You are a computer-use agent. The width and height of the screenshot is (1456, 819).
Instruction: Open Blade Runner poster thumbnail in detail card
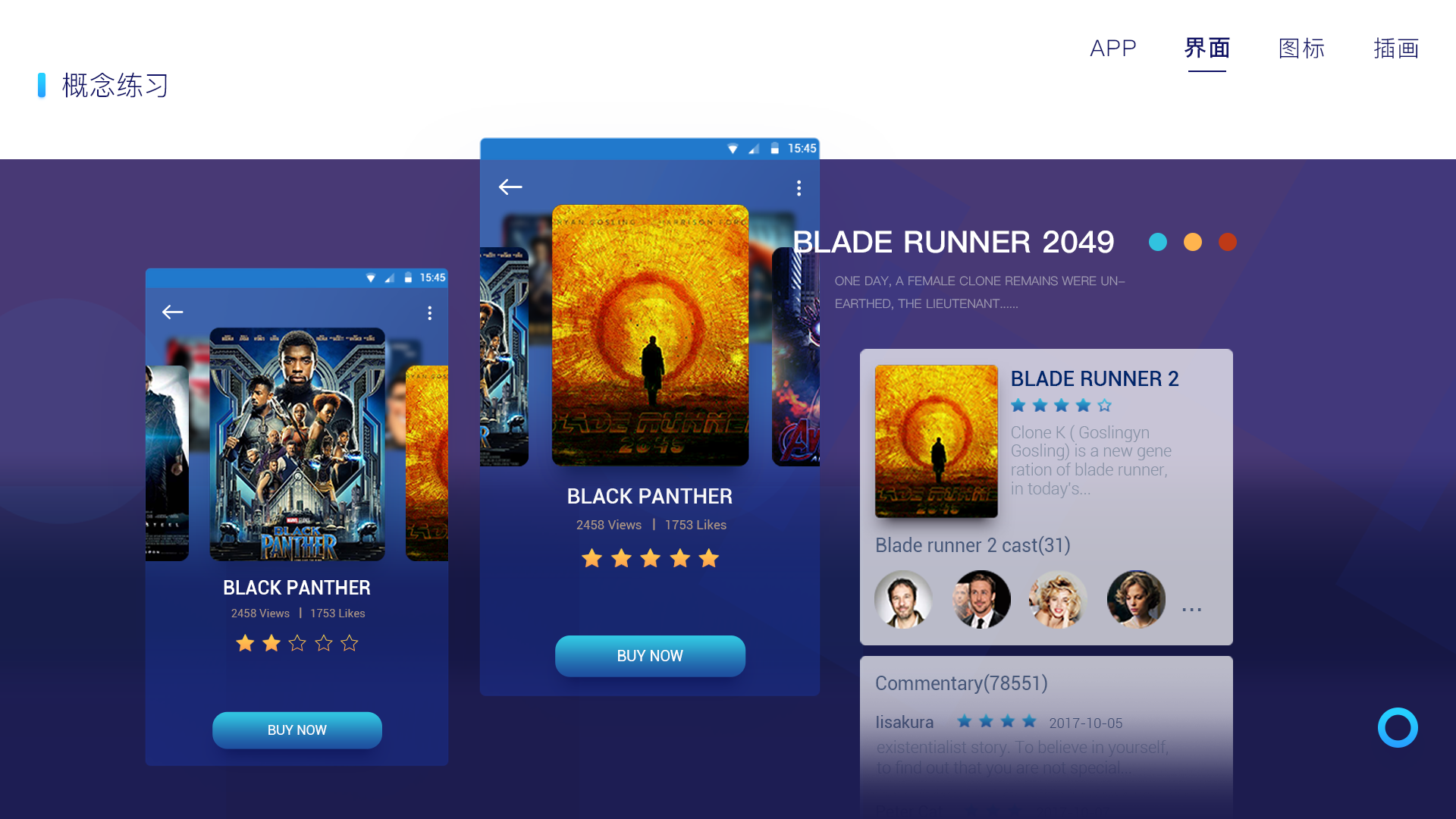(937, 441)
